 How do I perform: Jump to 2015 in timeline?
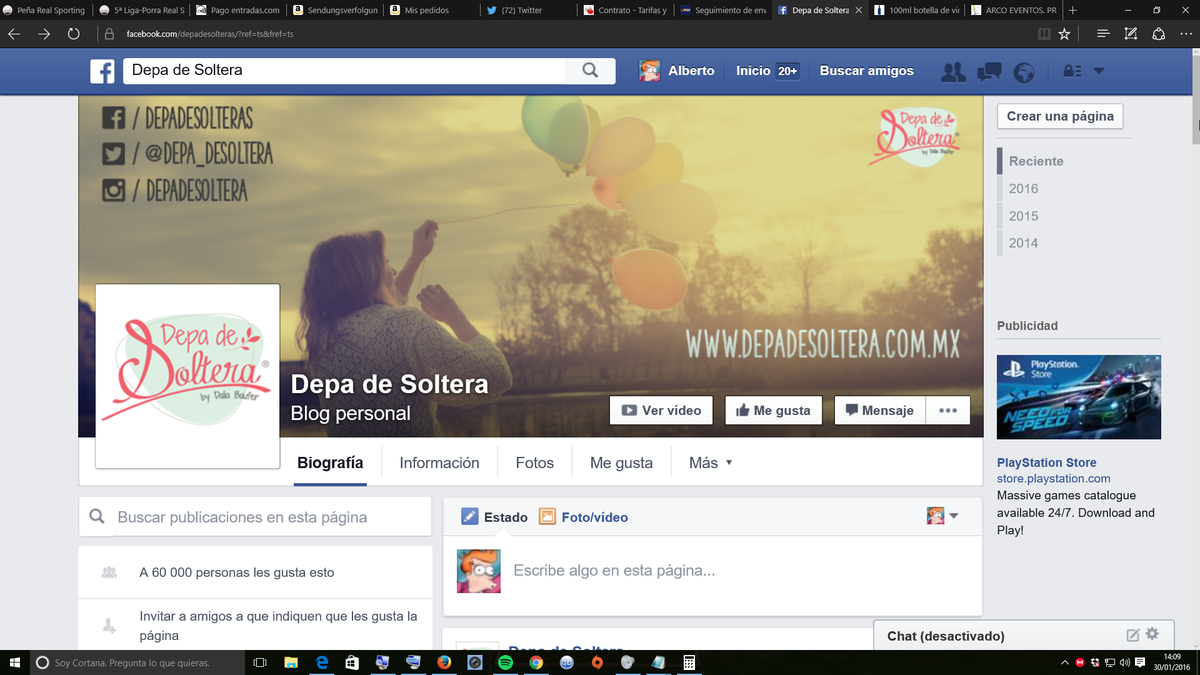(1023, 215)
